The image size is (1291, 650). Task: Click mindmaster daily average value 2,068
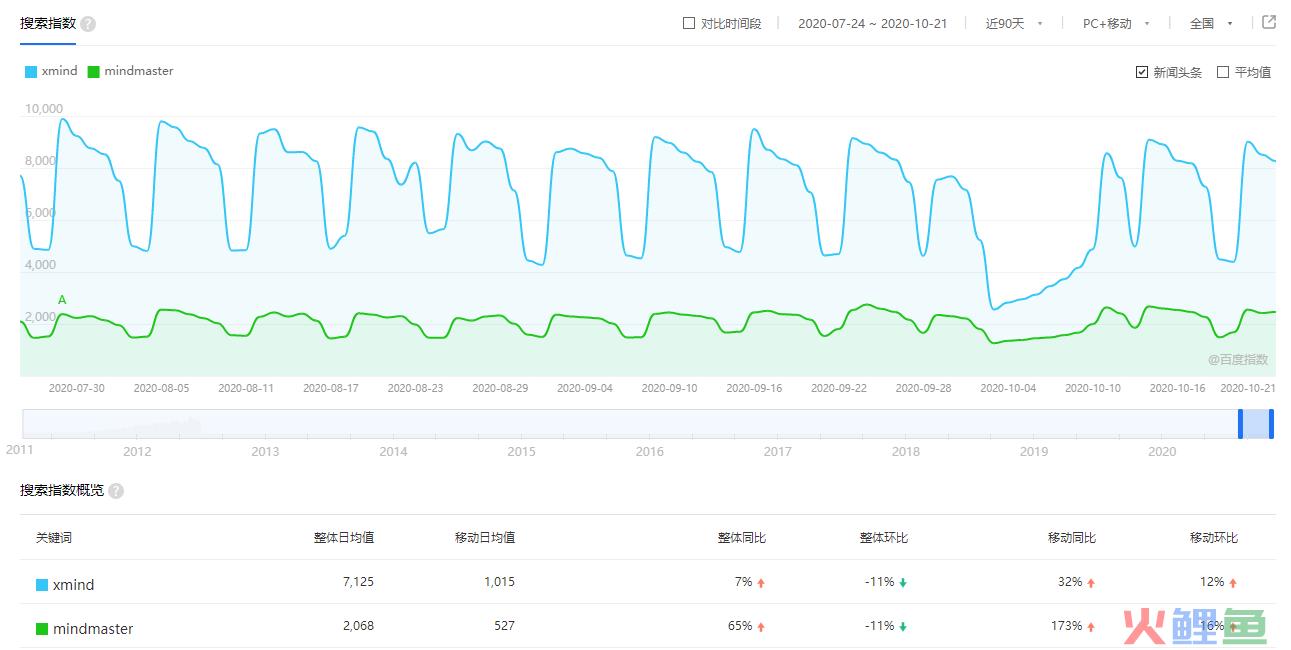(357, 626)
